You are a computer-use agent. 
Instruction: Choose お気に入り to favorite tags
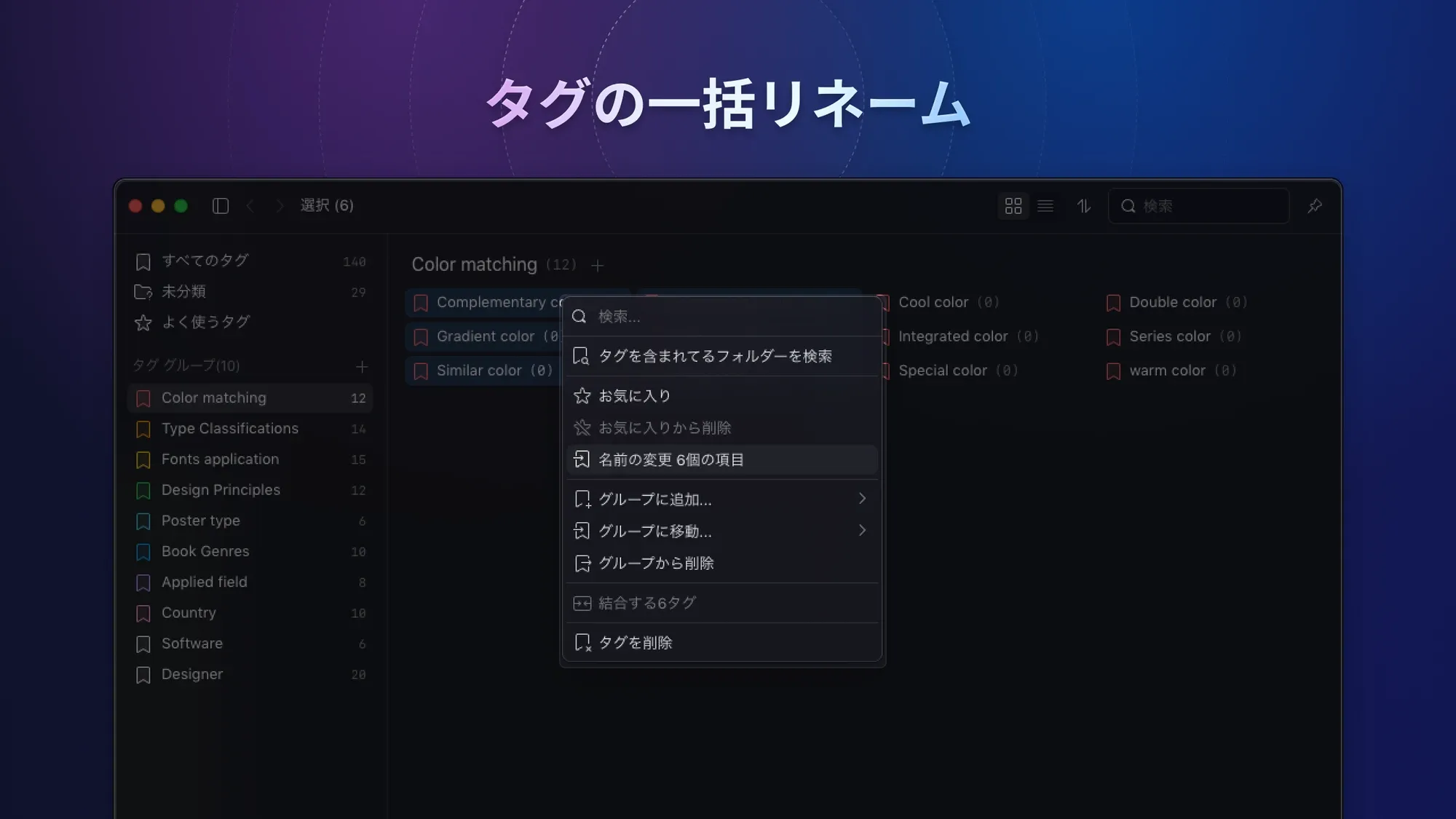click(722, 396)
